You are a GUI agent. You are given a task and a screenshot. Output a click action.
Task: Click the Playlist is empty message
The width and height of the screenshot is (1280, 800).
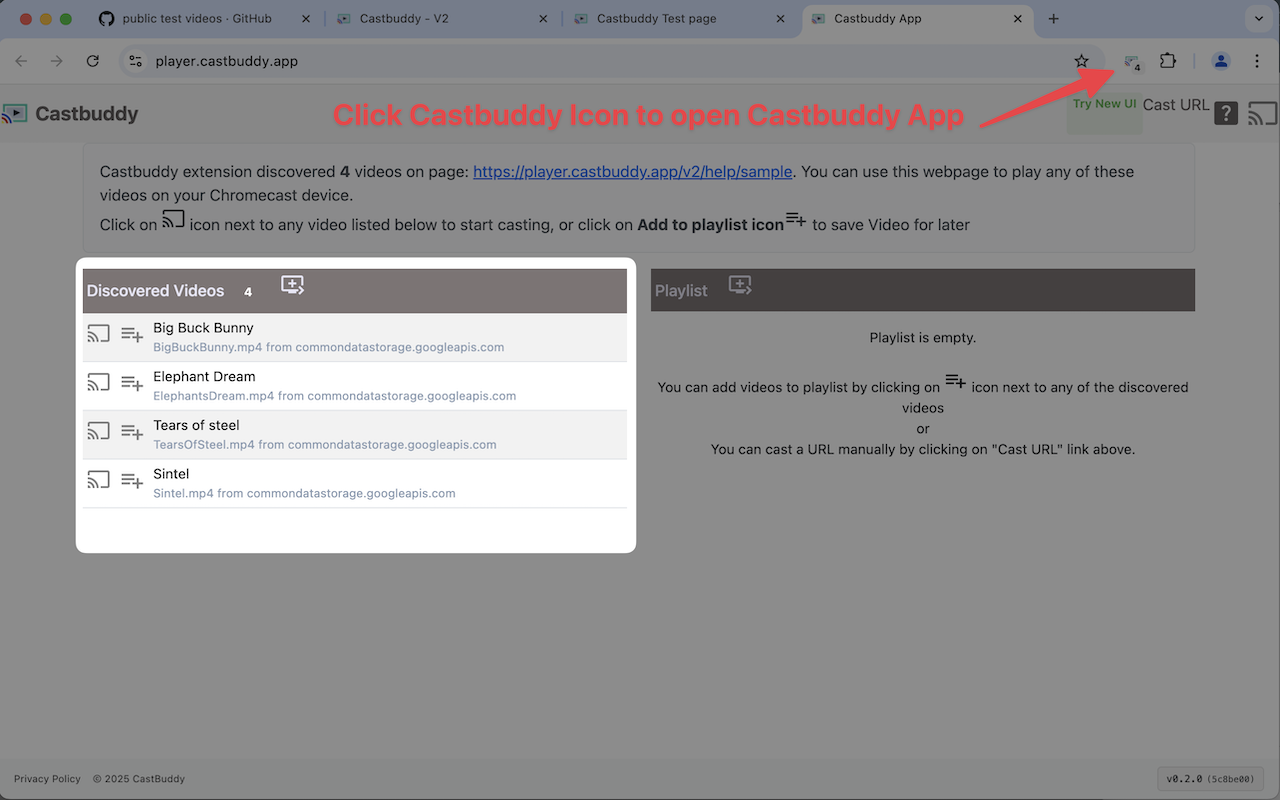[x=923, y=338]
